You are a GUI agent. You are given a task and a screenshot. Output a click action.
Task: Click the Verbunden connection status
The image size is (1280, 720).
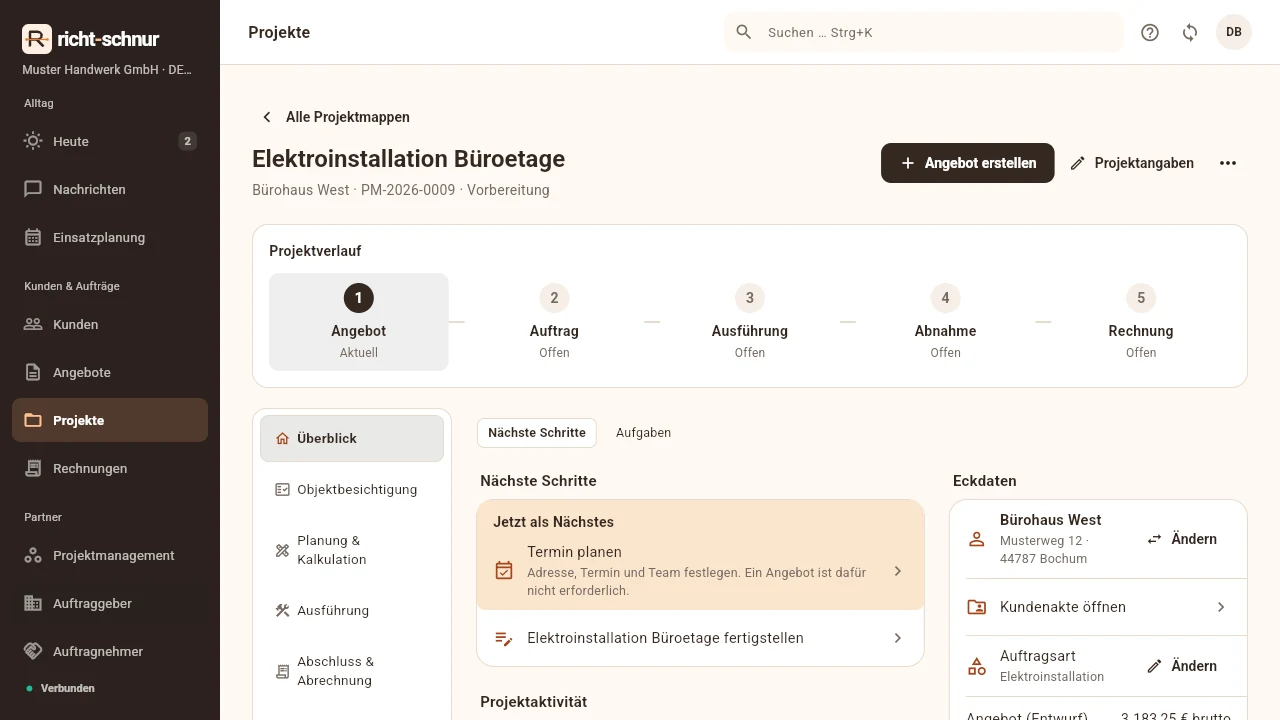point(61,688)
